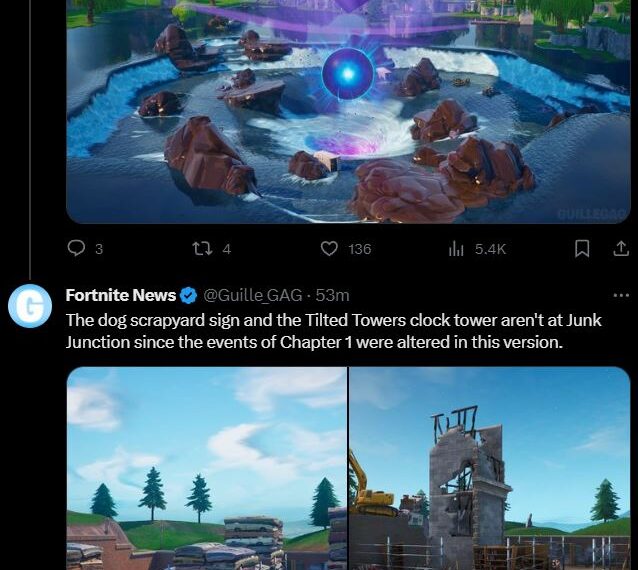The width and height of the screenshot is (638, 570).
Task: Click the repost count number 4
Action: click(x=227, y=249)
